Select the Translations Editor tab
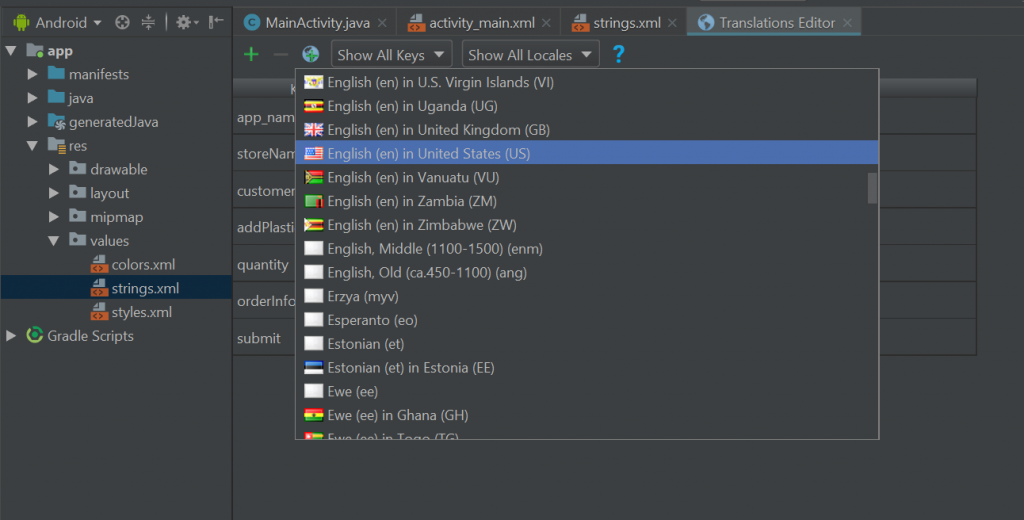This screenshot has width=1024, height=520. point(776,23)
